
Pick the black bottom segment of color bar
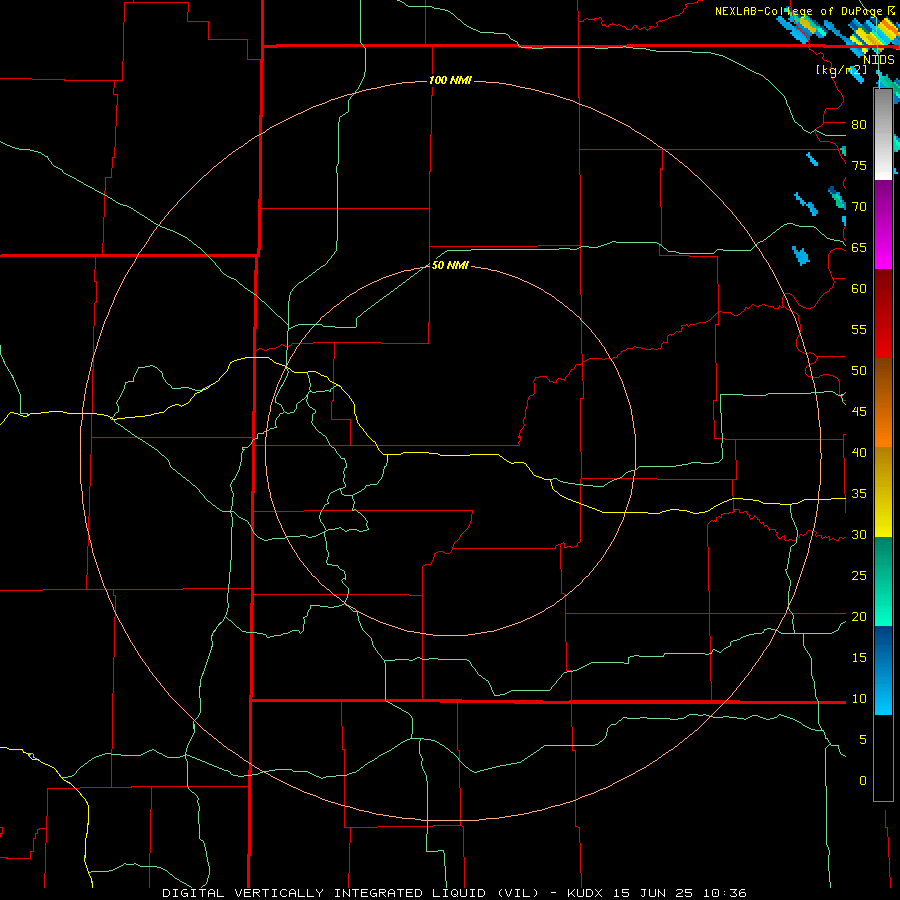click(x=883, y=758)
